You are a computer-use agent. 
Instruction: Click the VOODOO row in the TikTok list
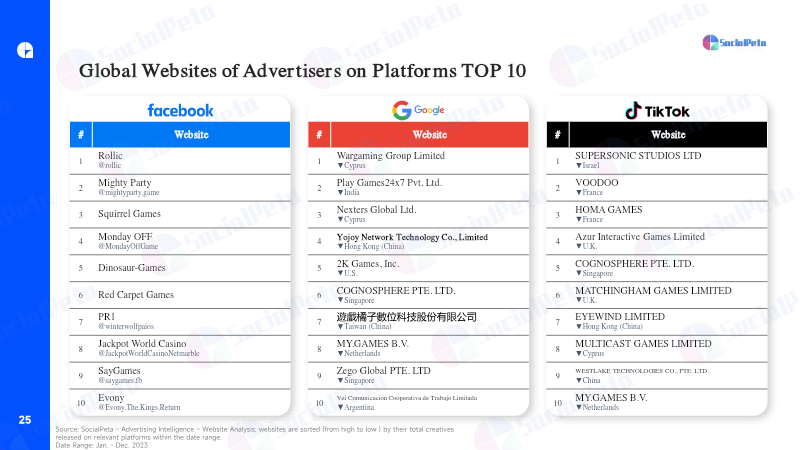657,188
